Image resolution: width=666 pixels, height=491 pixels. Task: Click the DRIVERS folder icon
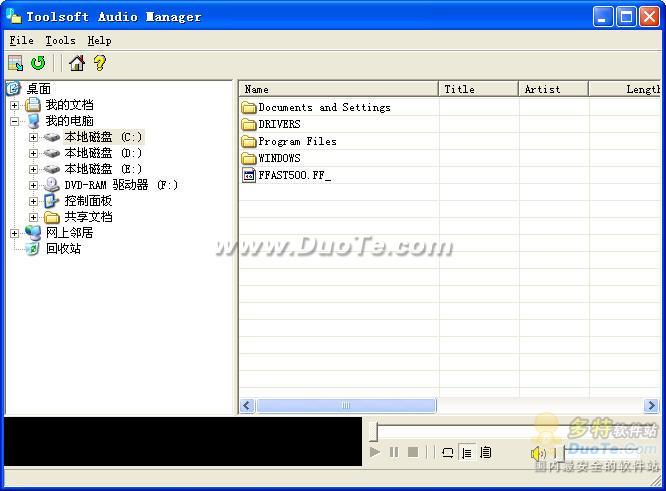[248, 124]
